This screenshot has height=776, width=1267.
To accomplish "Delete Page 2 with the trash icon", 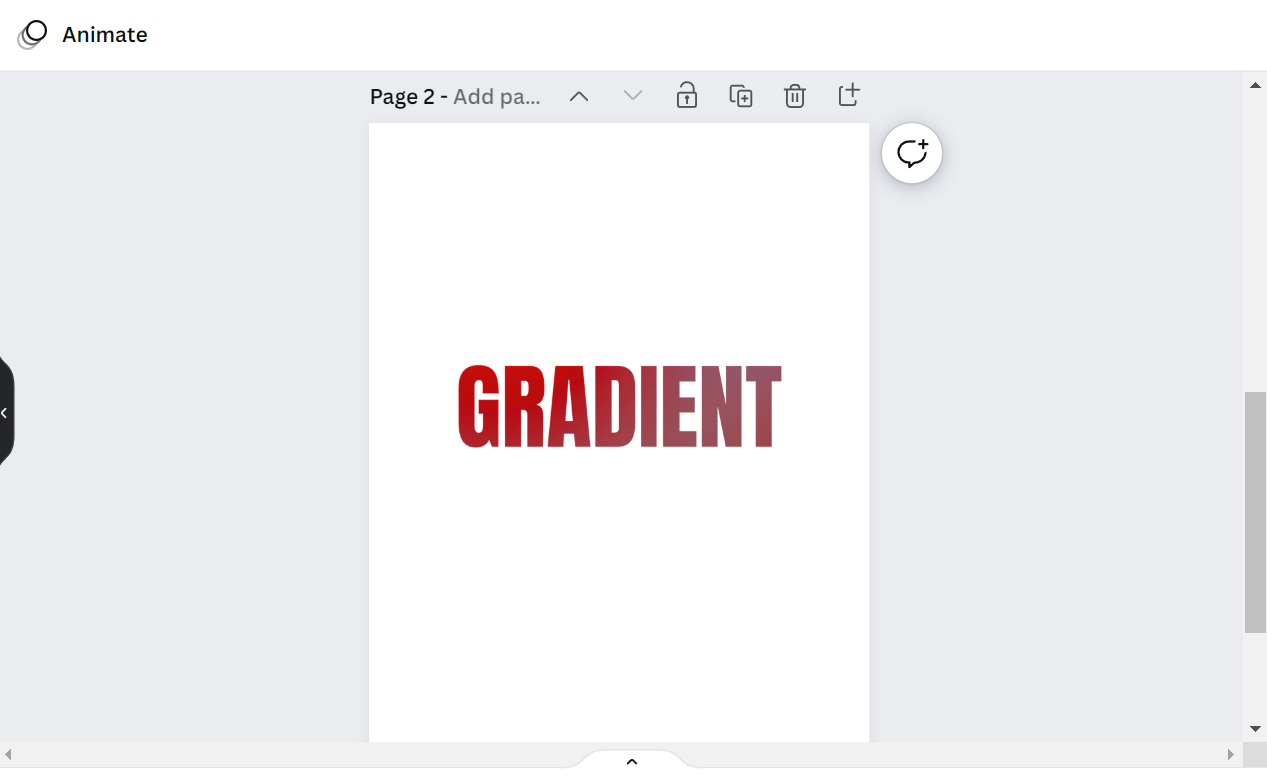I will pyautogui.click(x=794, y=96).
